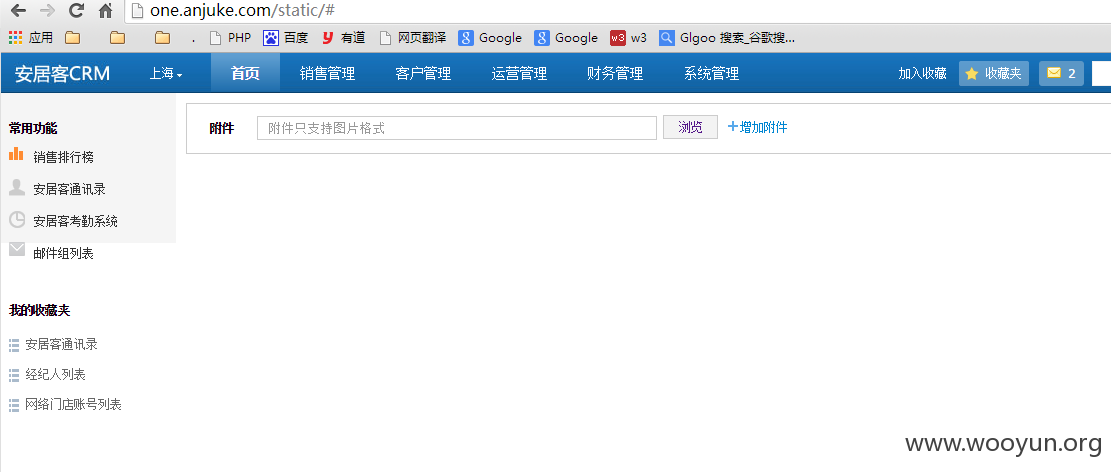Open messages envelope showing 2
Screen dimensions: 1111x472
click(x=1061, y=73)
